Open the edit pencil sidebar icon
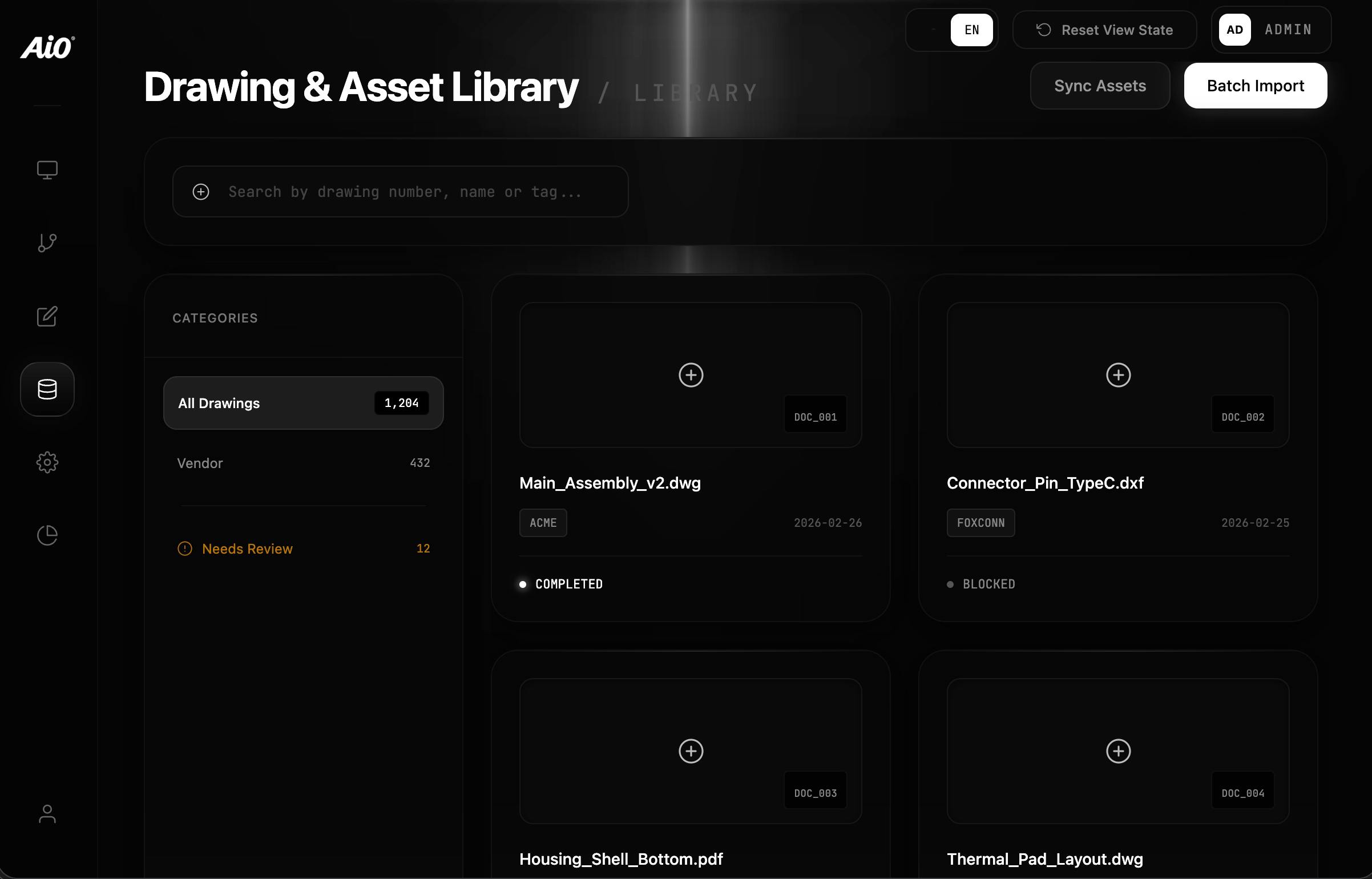 (47, 316)
